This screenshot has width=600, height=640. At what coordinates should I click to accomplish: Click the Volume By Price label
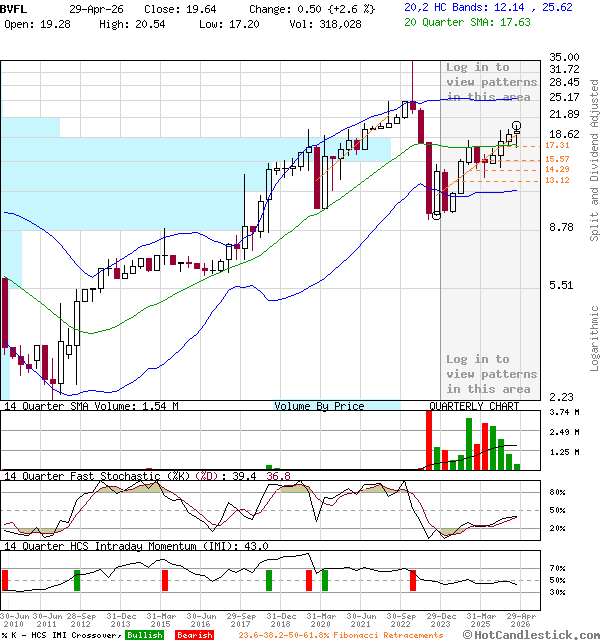click(319, 406)
